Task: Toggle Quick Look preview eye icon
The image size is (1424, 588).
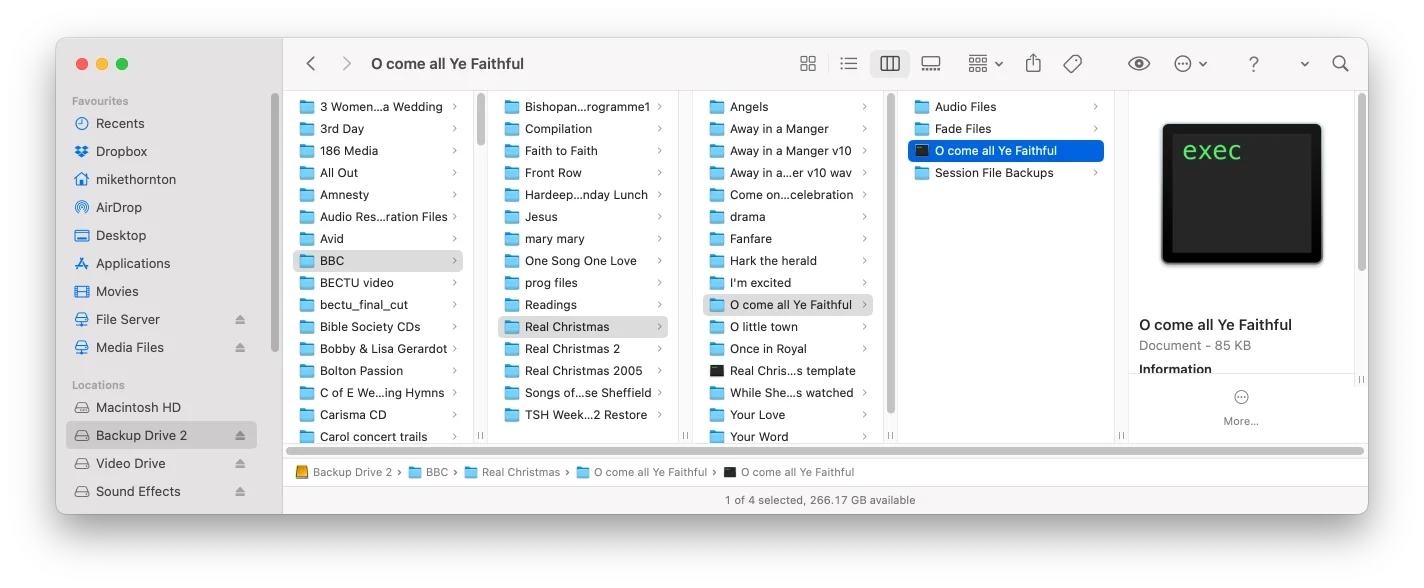Action: [1139, 64]
